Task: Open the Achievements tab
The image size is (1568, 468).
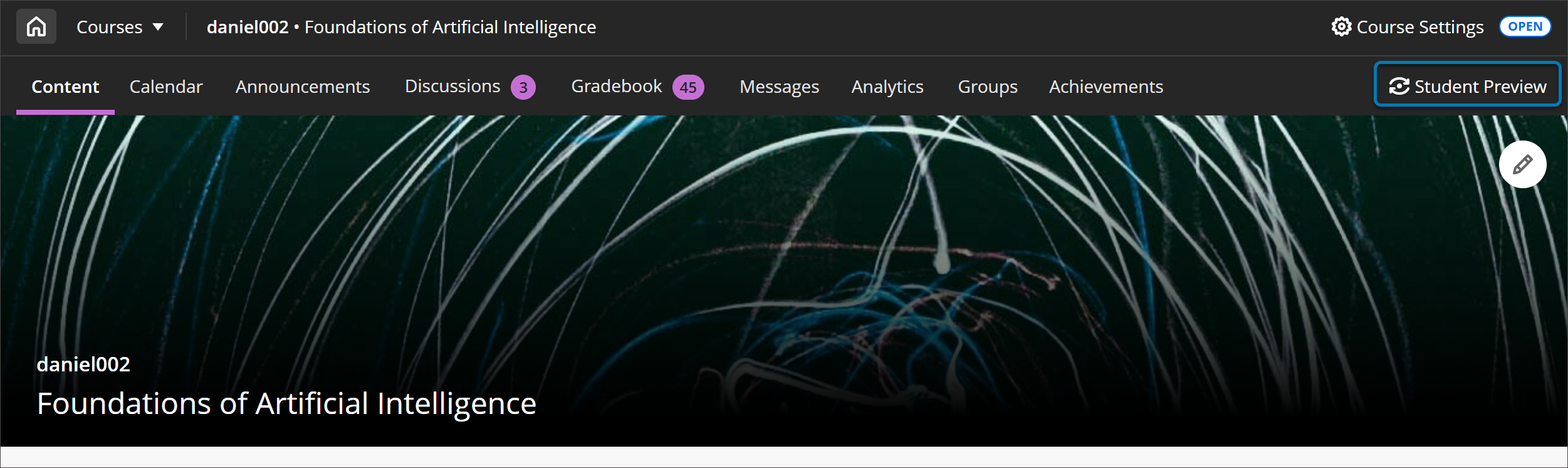Action: (1105, 87)
